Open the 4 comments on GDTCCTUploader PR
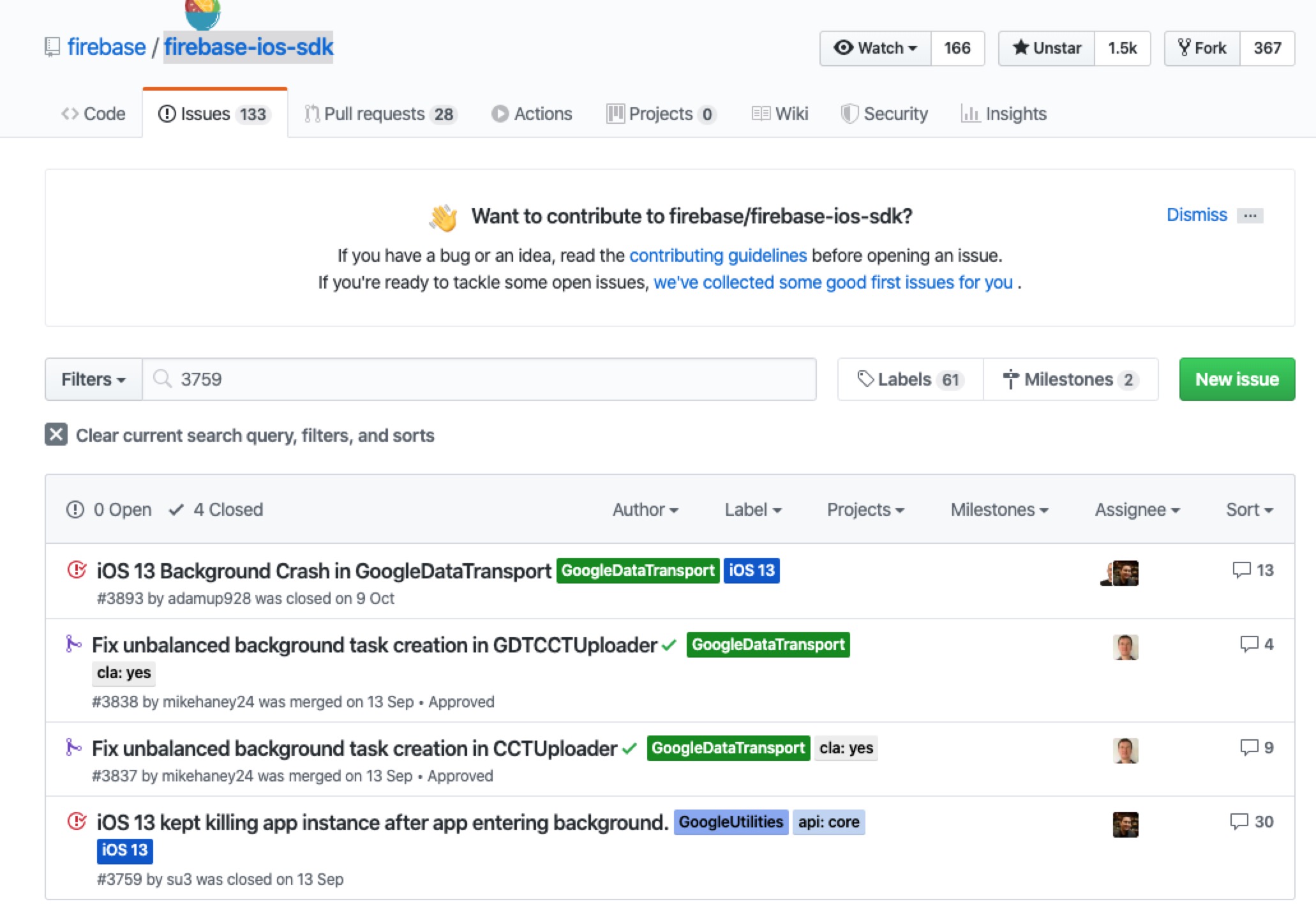The width and height of the screenshot is (1316, 904). [1257, 644]
